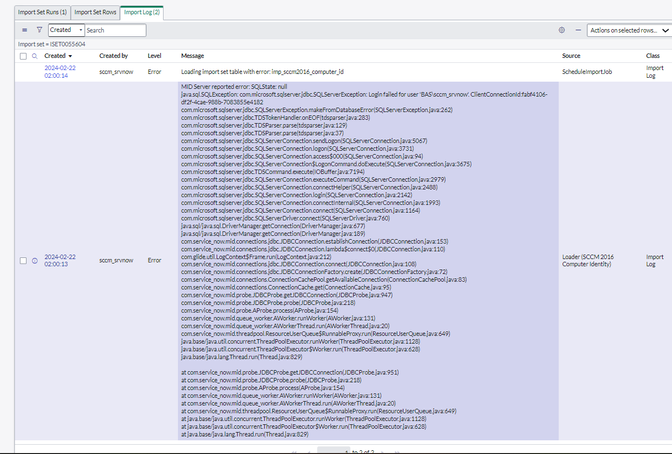
Task: Click the Import set = ISET0055604 breadcrumb
Action: [51, 44]
